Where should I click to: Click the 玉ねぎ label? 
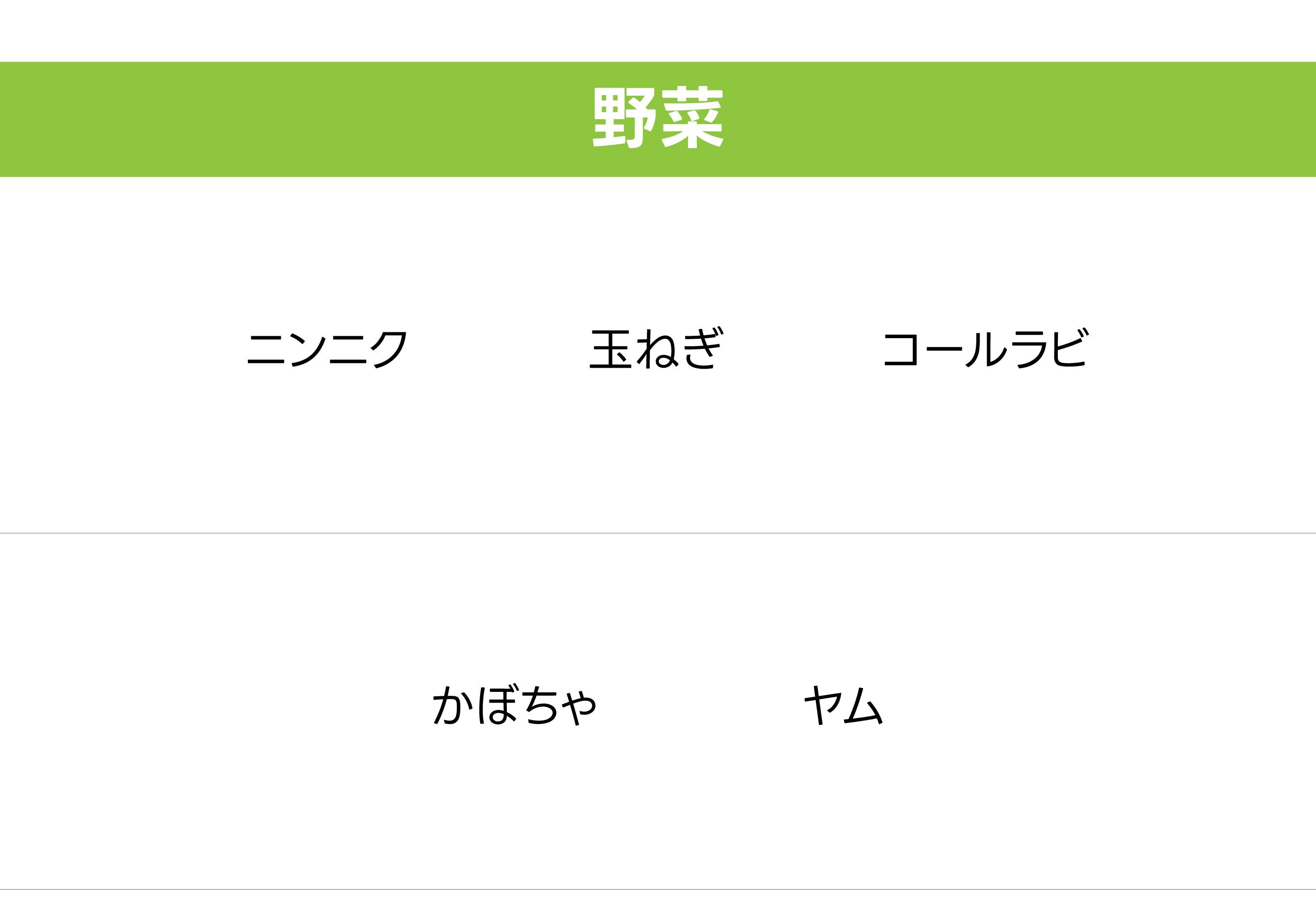[x=657, y=348]
